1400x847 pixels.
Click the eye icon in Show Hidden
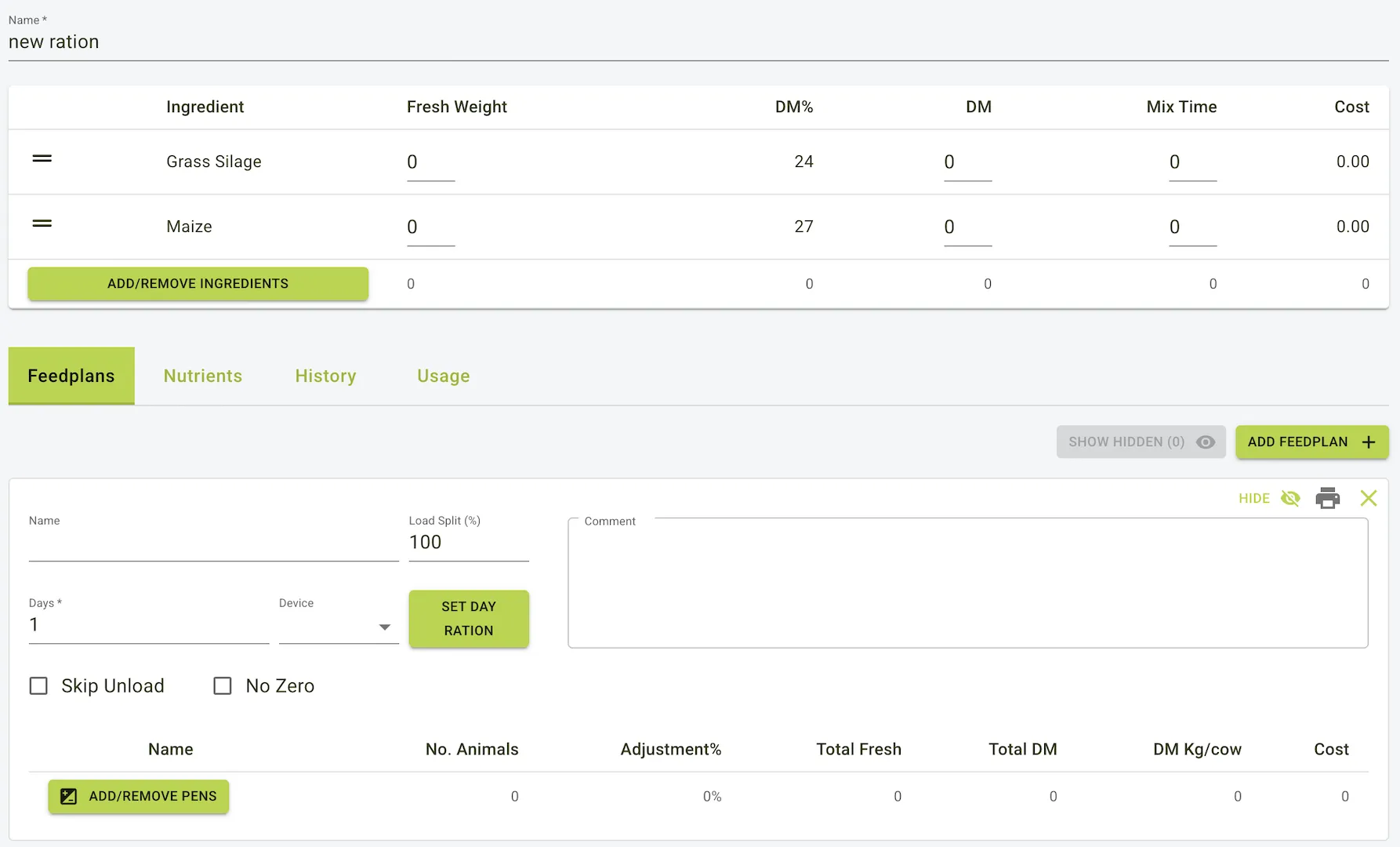tap(1206, 442)
